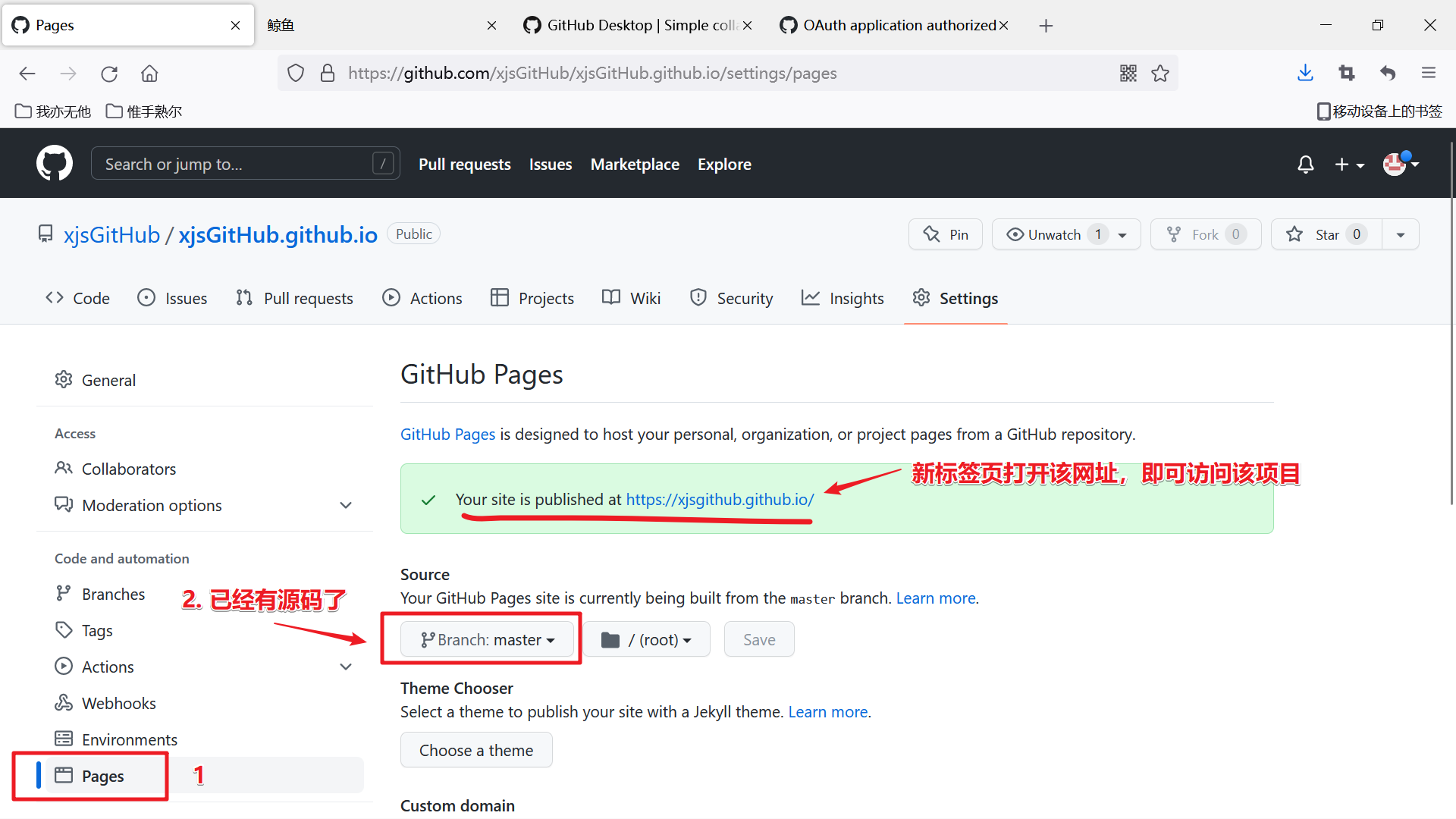Close the GitHub Desktop tab
The image size is (1456, 819).
[x=747, y=26]
